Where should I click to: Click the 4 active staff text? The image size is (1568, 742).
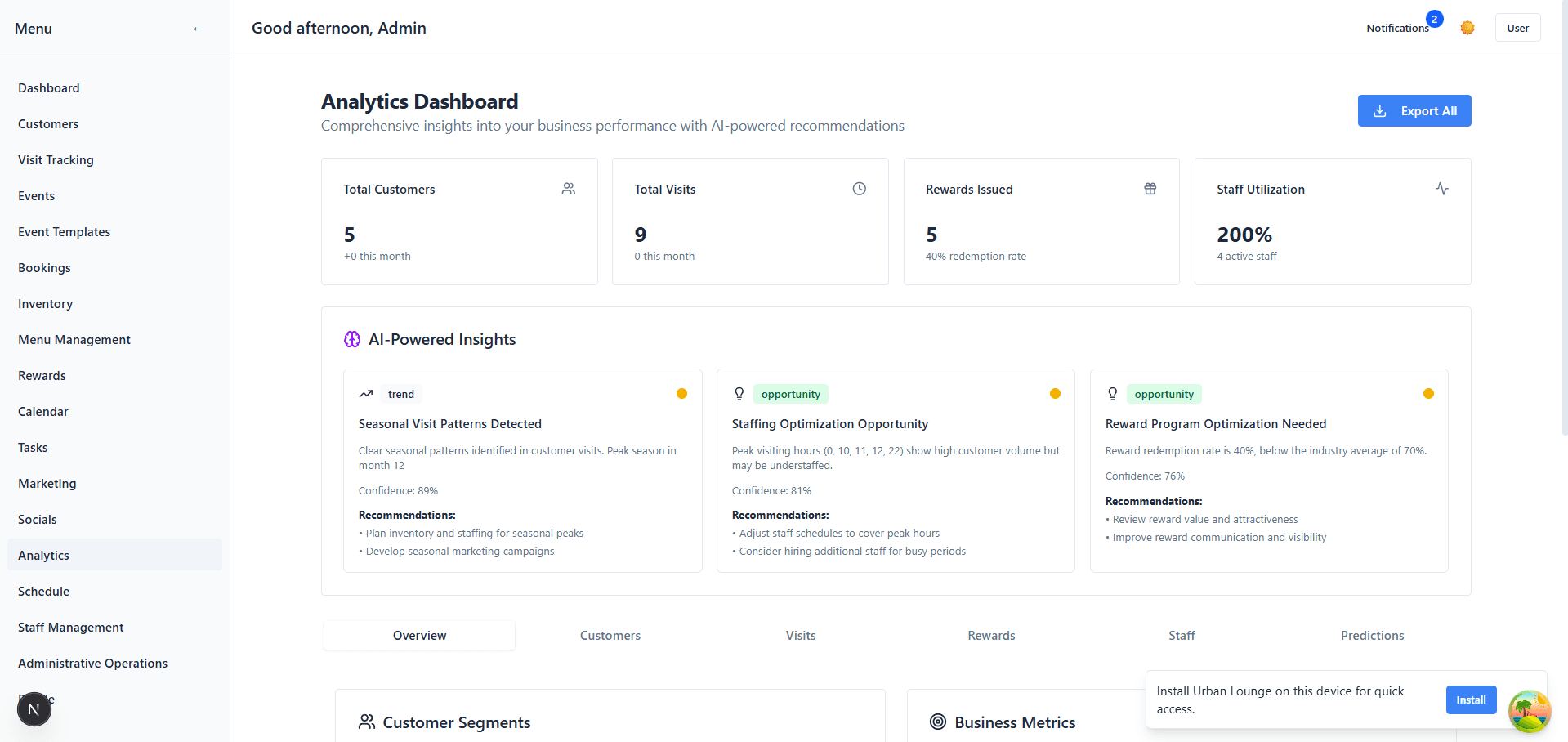[1247, 257]
